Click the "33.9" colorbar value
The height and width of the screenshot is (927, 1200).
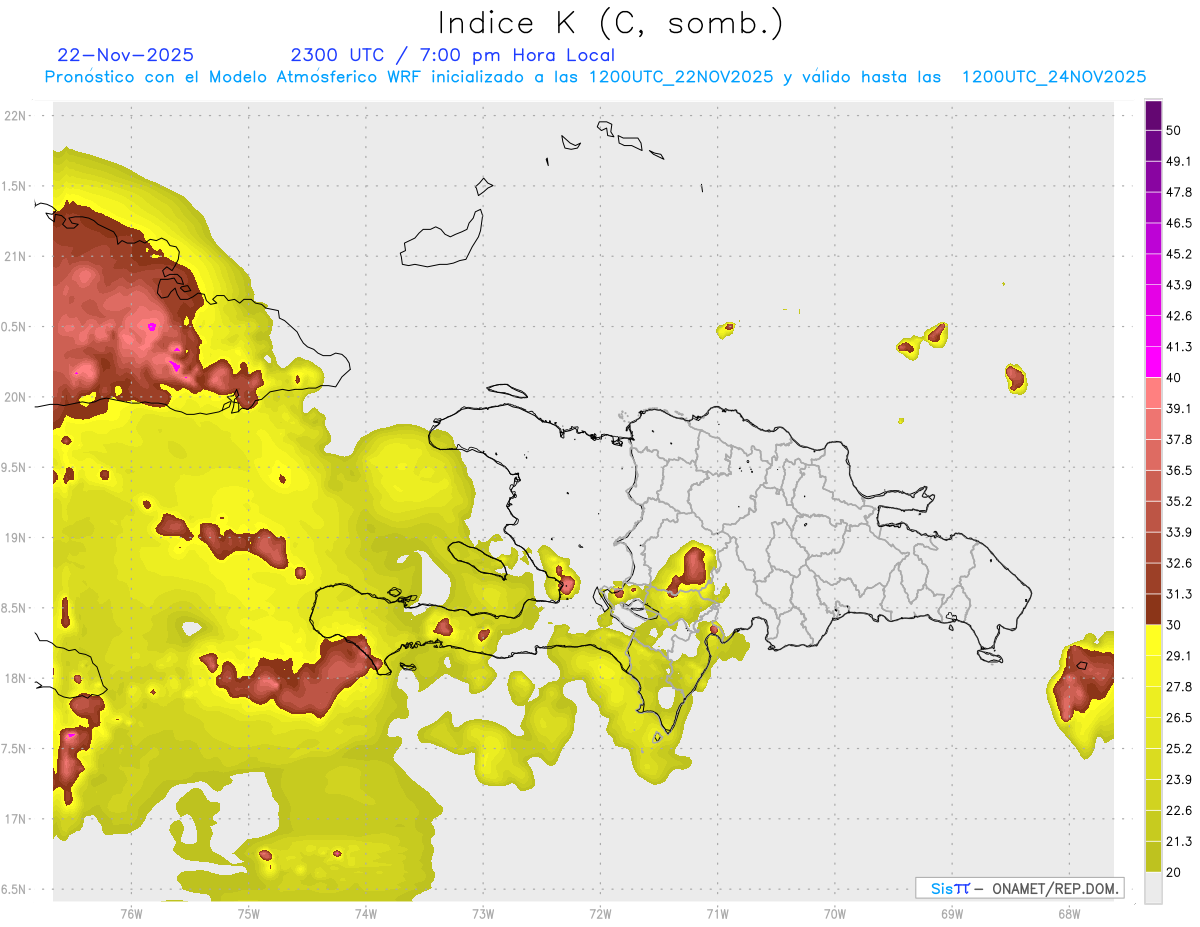tap(1179, 532)
